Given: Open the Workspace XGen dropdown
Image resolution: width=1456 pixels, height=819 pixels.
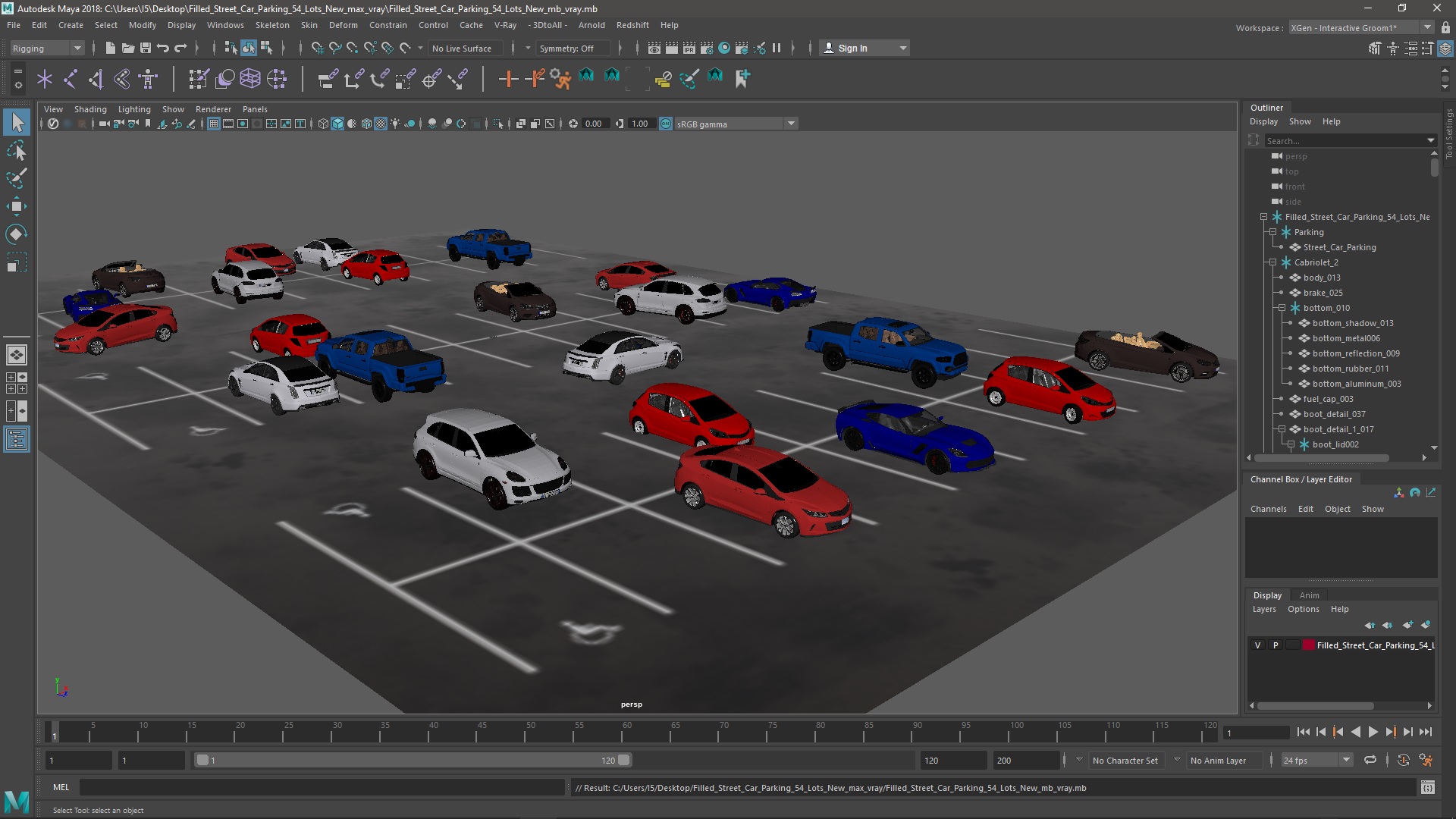Looking at the screenshot, I should (1427, 27).
